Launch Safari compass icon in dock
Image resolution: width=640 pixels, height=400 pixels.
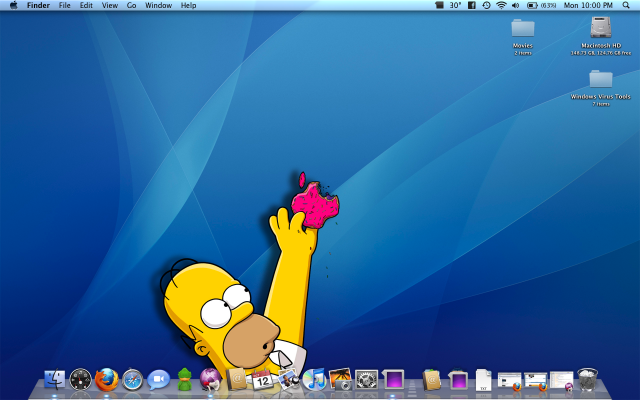coord(133,380)
